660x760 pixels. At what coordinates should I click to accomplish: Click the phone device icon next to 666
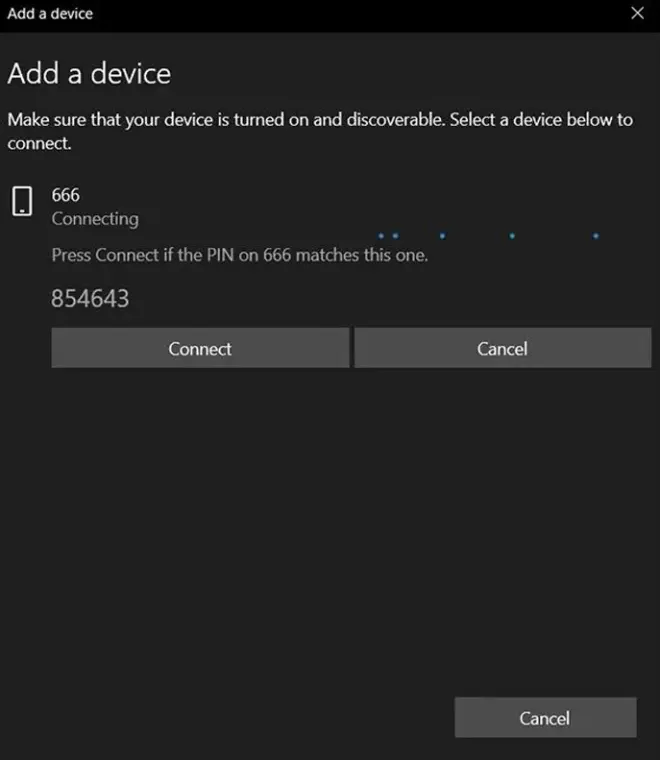click(22, 201)
